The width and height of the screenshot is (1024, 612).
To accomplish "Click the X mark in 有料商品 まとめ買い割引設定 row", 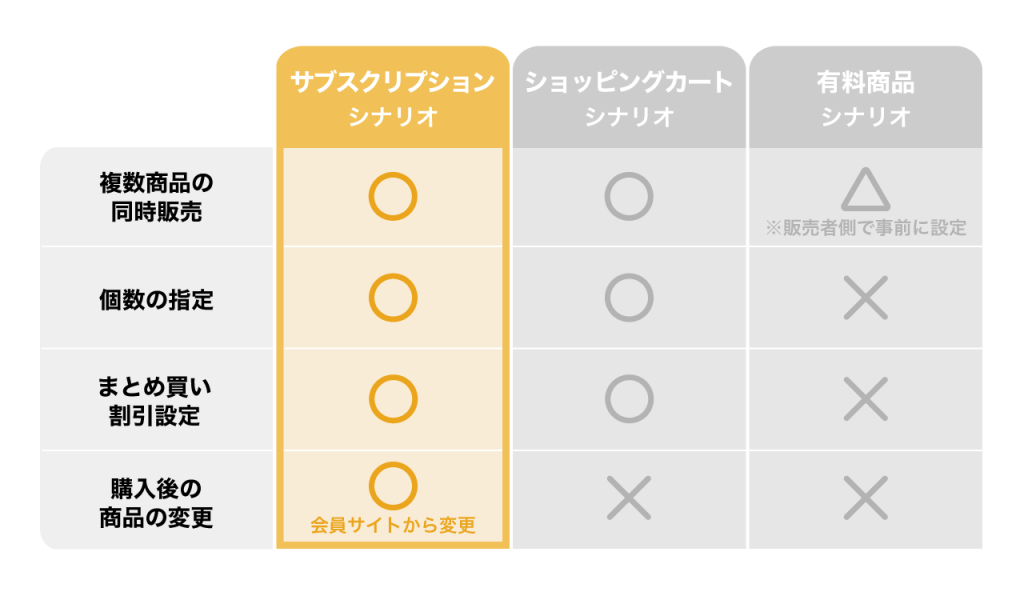I will click(x=865, y=399).
